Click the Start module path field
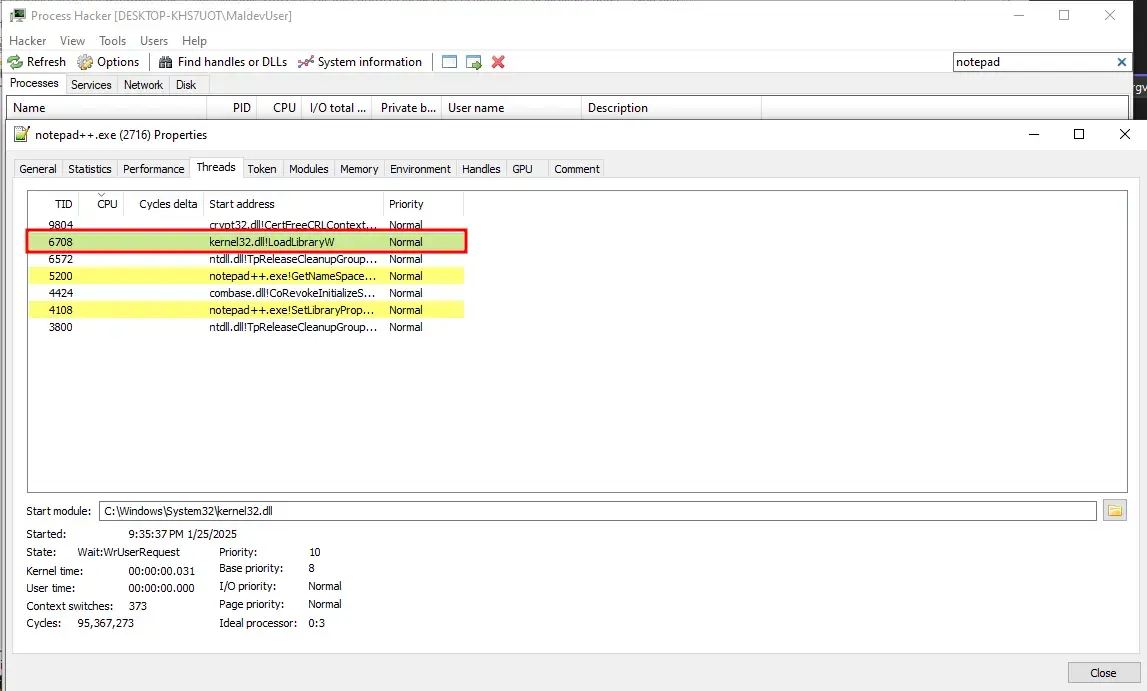Image resolution: width=1147 pixels, height=691 pixels. click(x=598, y=511)
